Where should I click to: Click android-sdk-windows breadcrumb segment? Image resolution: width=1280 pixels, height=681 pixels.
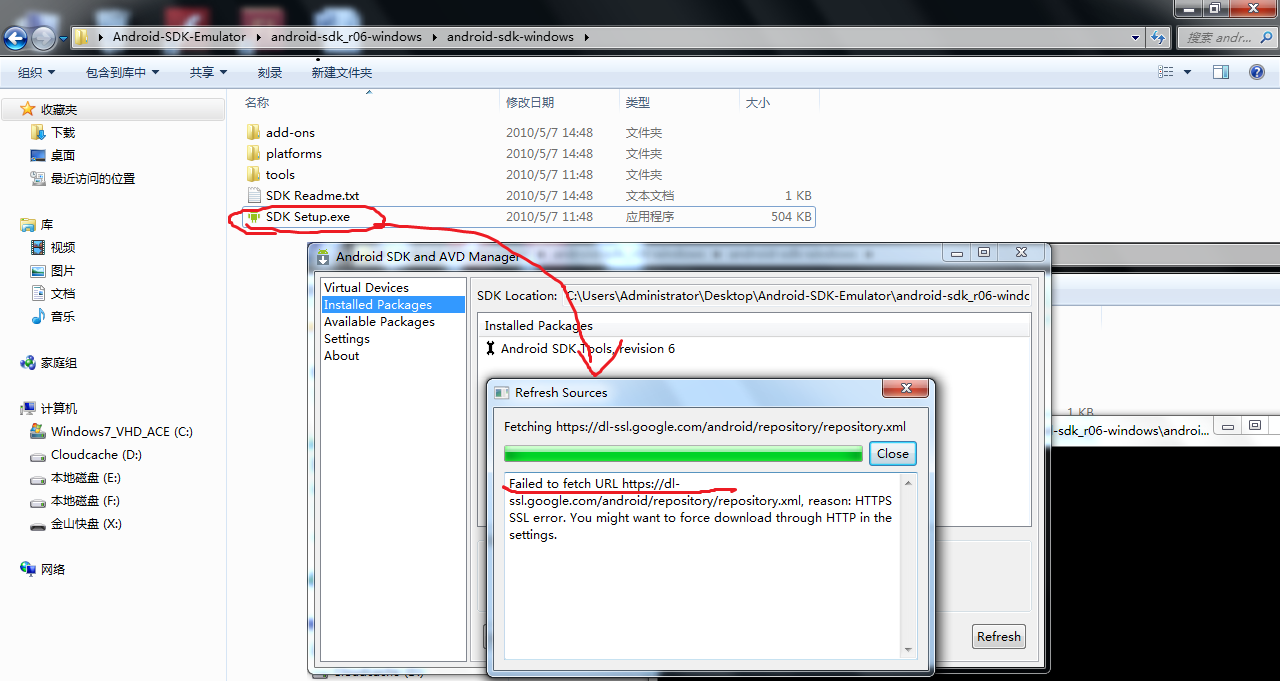click(510, 37)
